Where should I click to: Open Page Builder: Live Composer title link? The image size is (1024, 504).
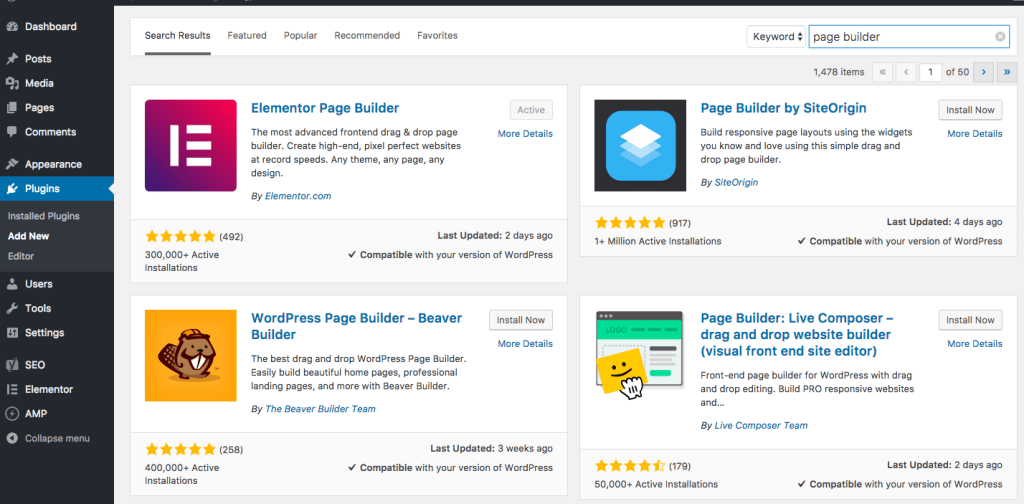pyautogui.click(x=797, y=335)
